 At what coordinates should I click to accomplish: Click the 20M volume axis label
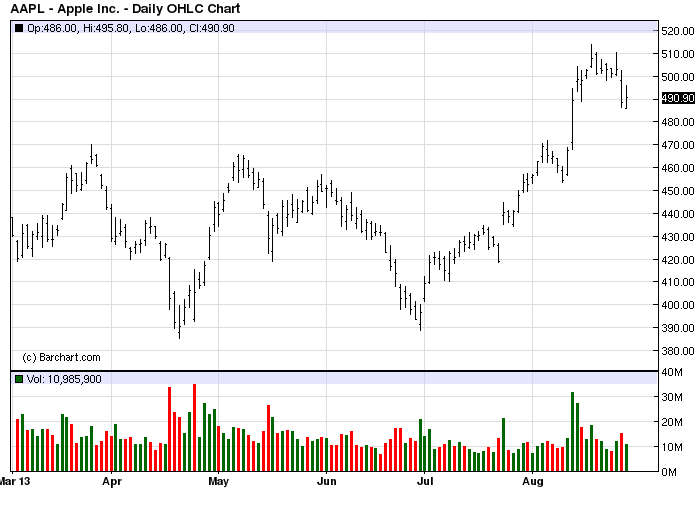tap(672, 422)
